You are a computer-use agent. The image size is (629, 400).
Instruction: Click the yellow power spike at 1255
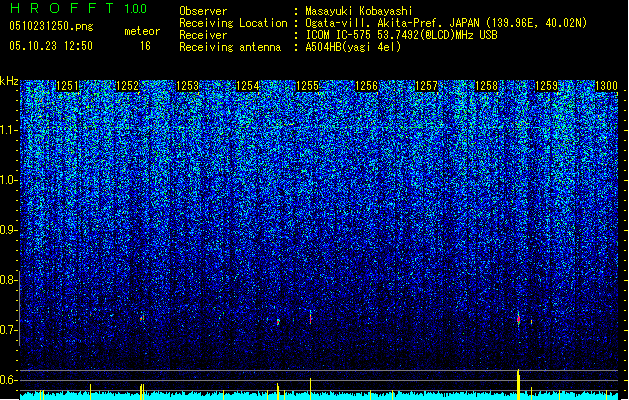[310, 389]
